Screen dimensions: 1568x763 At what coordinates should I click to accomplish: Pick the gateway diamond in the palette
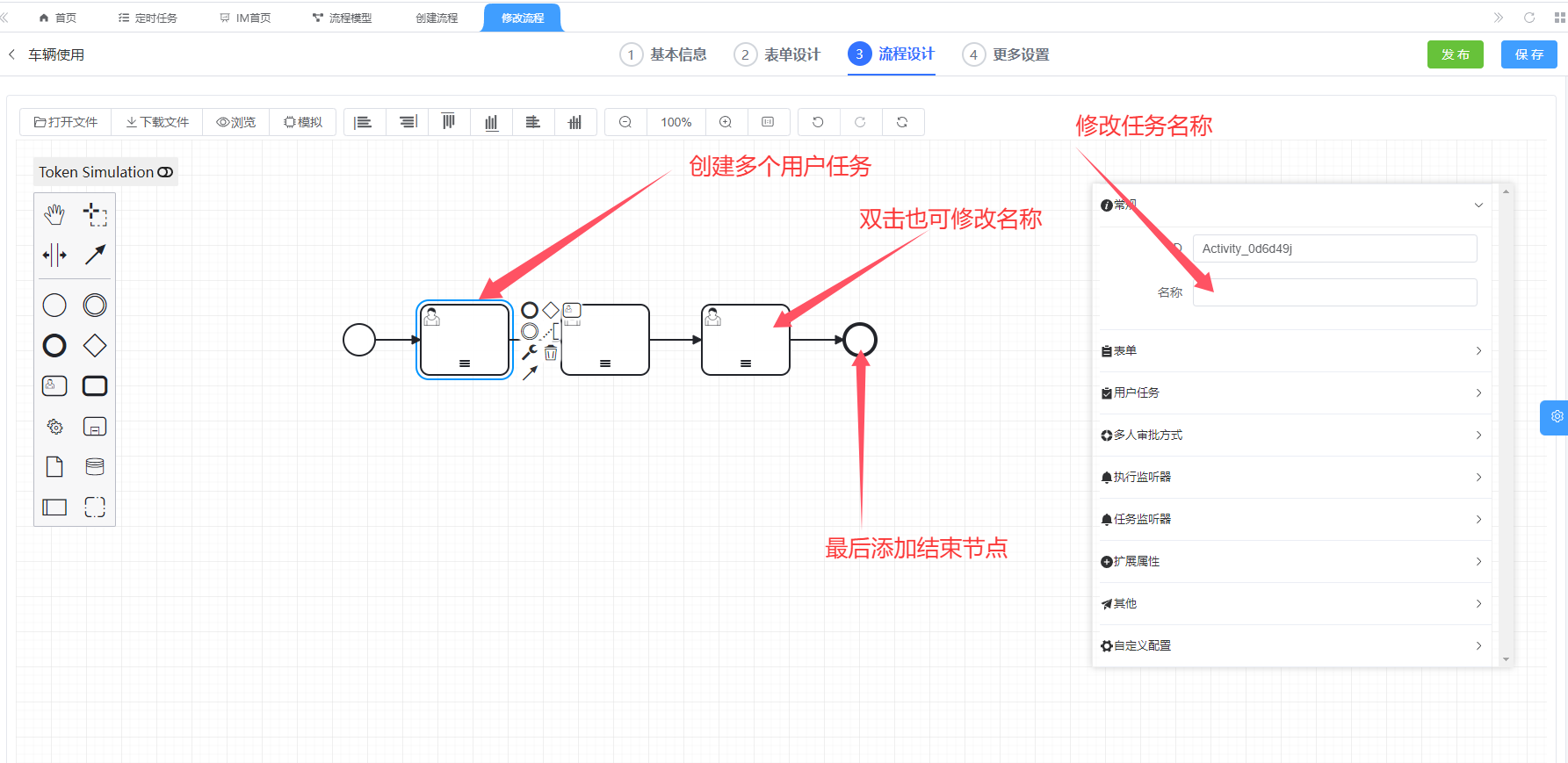point(95,346)
